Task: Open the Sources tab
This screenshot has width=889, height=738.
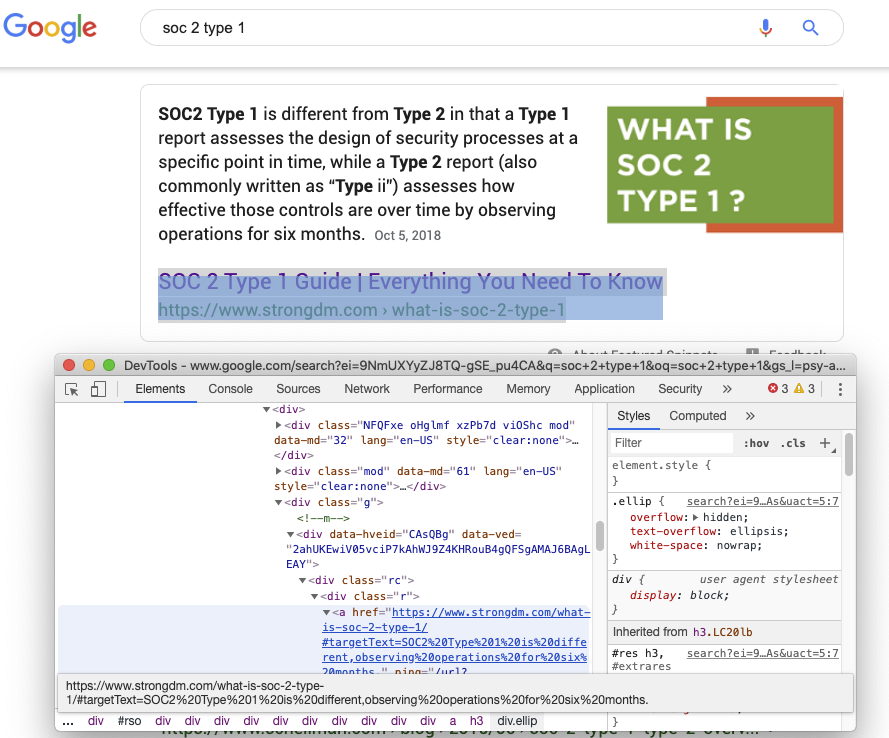Action: pos(298,389)
